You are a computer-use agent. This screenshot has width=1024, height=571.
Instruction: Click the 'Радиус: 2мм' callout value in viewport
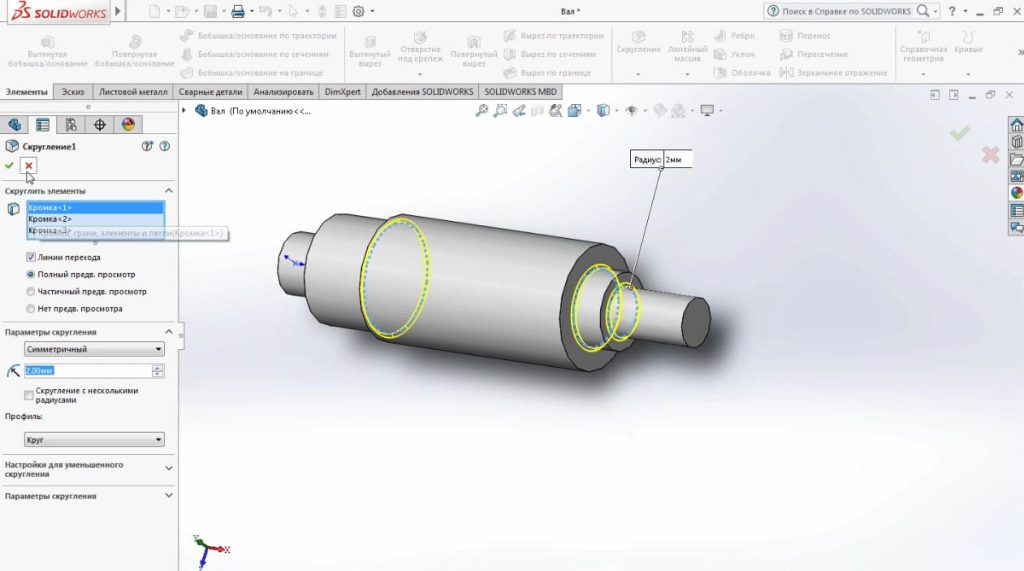coord(677,159)
